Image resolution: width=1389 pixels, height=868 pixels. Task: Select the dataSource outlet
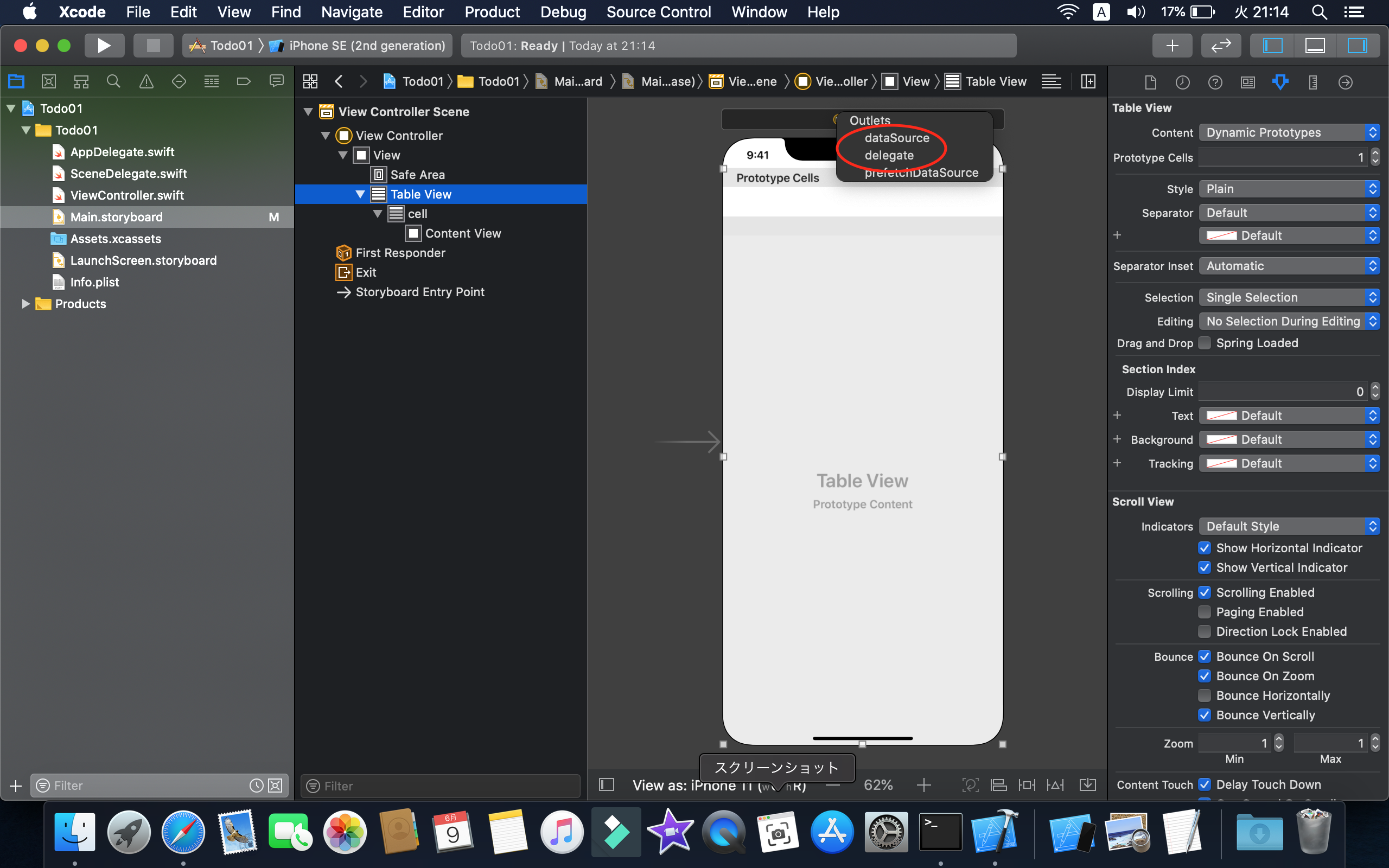coord(896,138)
